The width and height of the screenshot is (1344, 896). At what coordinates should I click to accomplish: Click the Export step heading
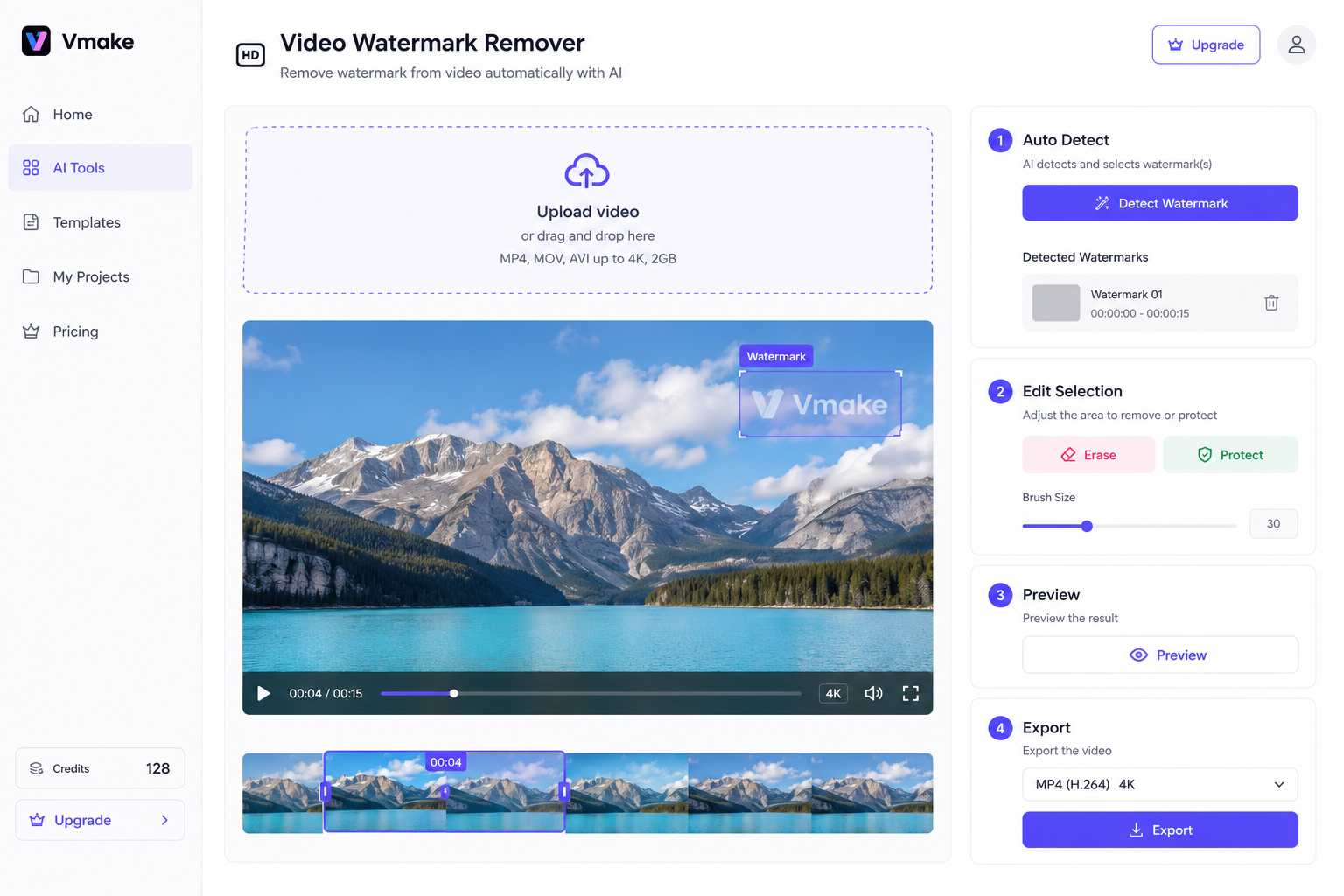(x=1046, y=728)
